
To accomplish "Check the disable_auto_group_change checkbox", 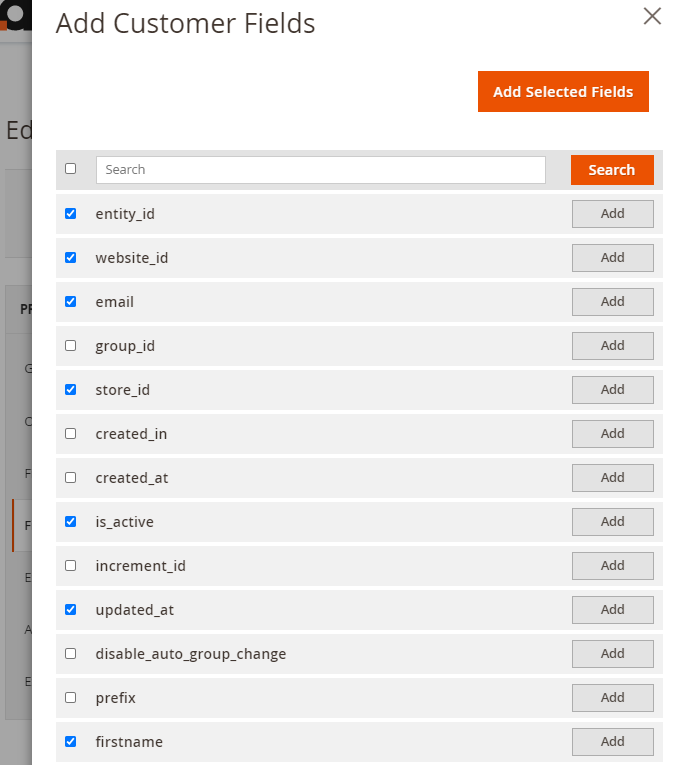I will point(70,654).
